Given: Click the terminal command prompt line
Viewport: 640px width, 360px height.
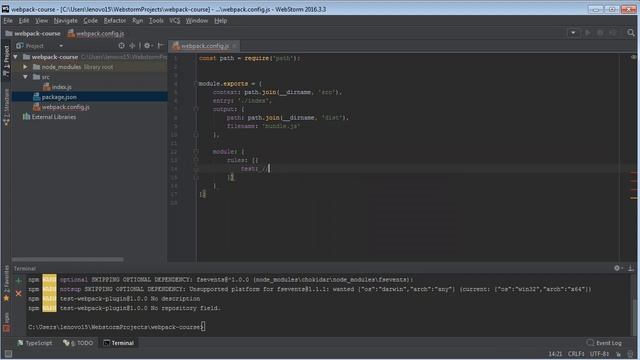Looking at the screenshot, I should [x=116, y=327].
